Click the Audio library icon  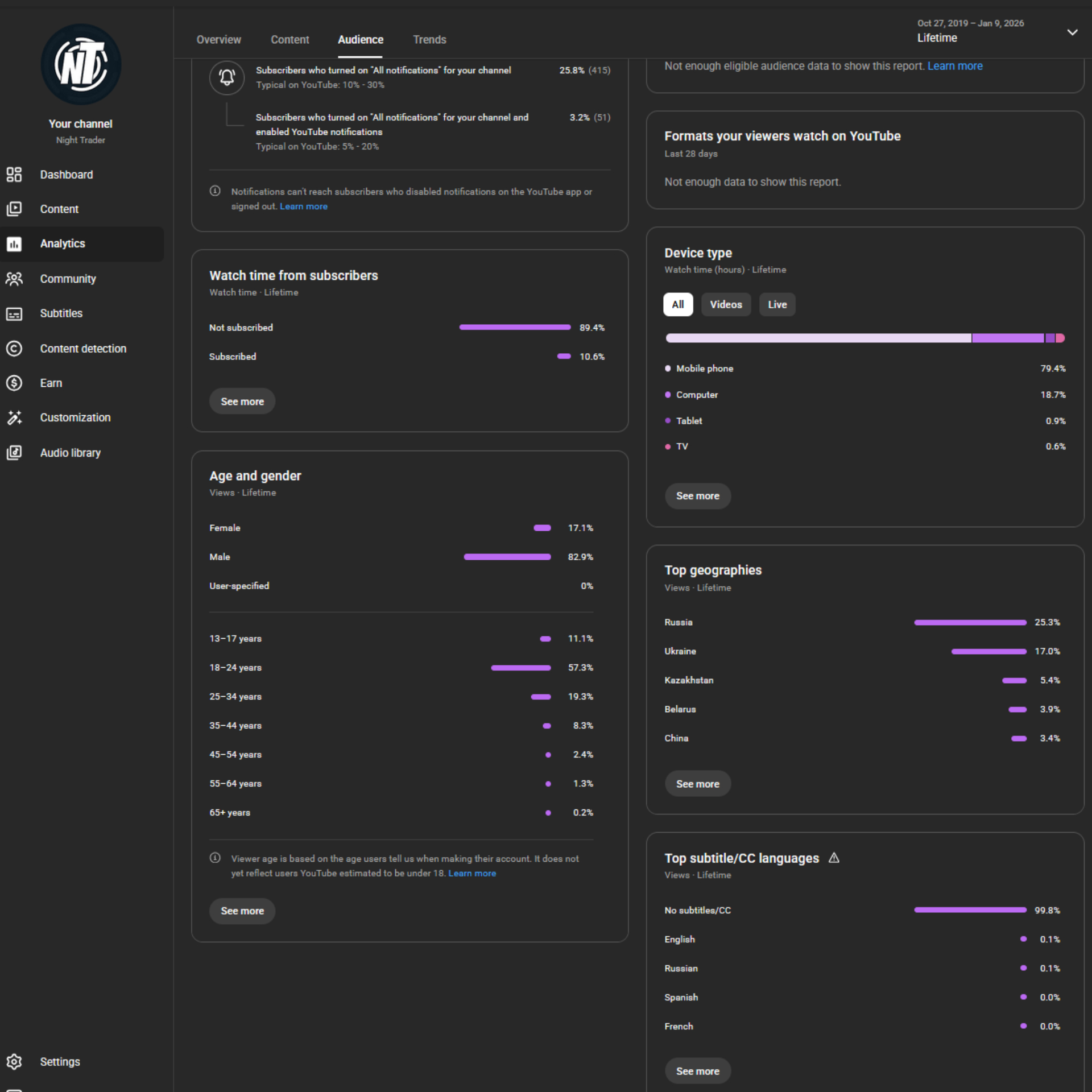(14, 453)
